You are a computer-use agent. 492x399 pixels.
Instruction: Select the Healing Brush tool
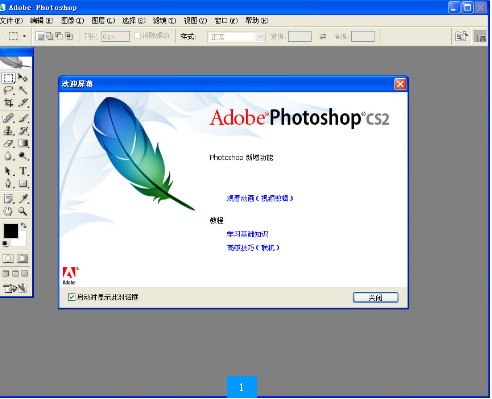pos(8,118)
